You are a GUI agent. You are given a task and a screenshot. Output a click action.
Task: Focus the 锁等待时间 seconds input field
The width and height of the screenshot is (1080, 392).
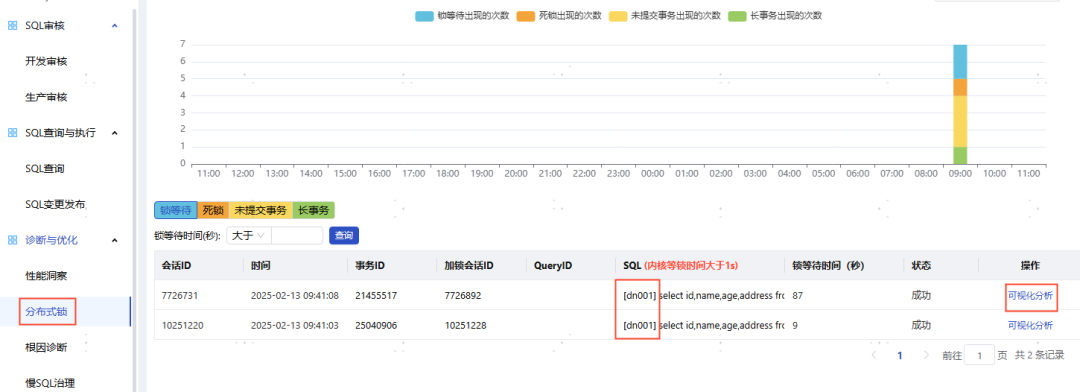coord(297,236)
